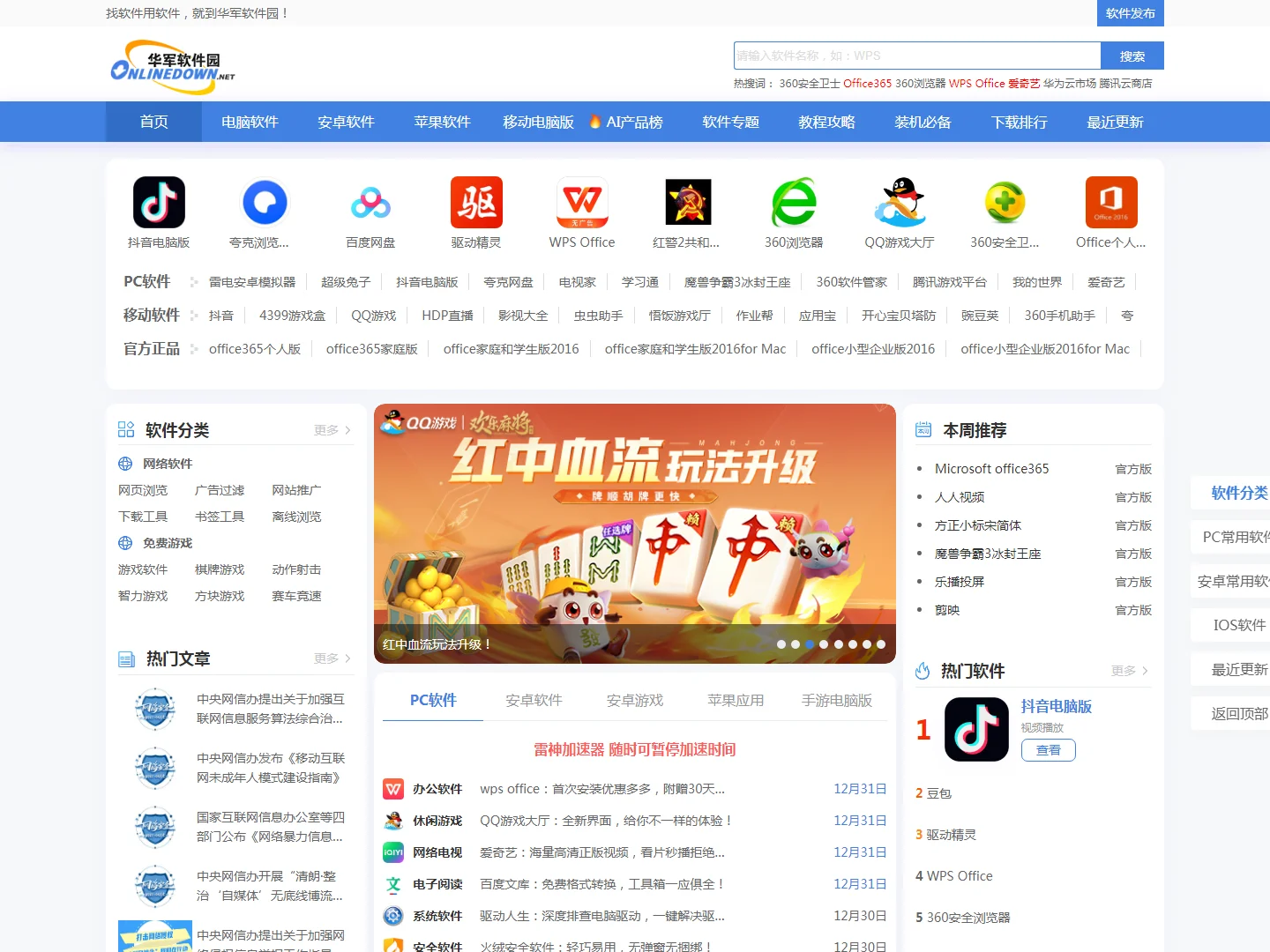Open the 红警2共和国 game icon
The image size is (1270, 952).
point(688,202)
